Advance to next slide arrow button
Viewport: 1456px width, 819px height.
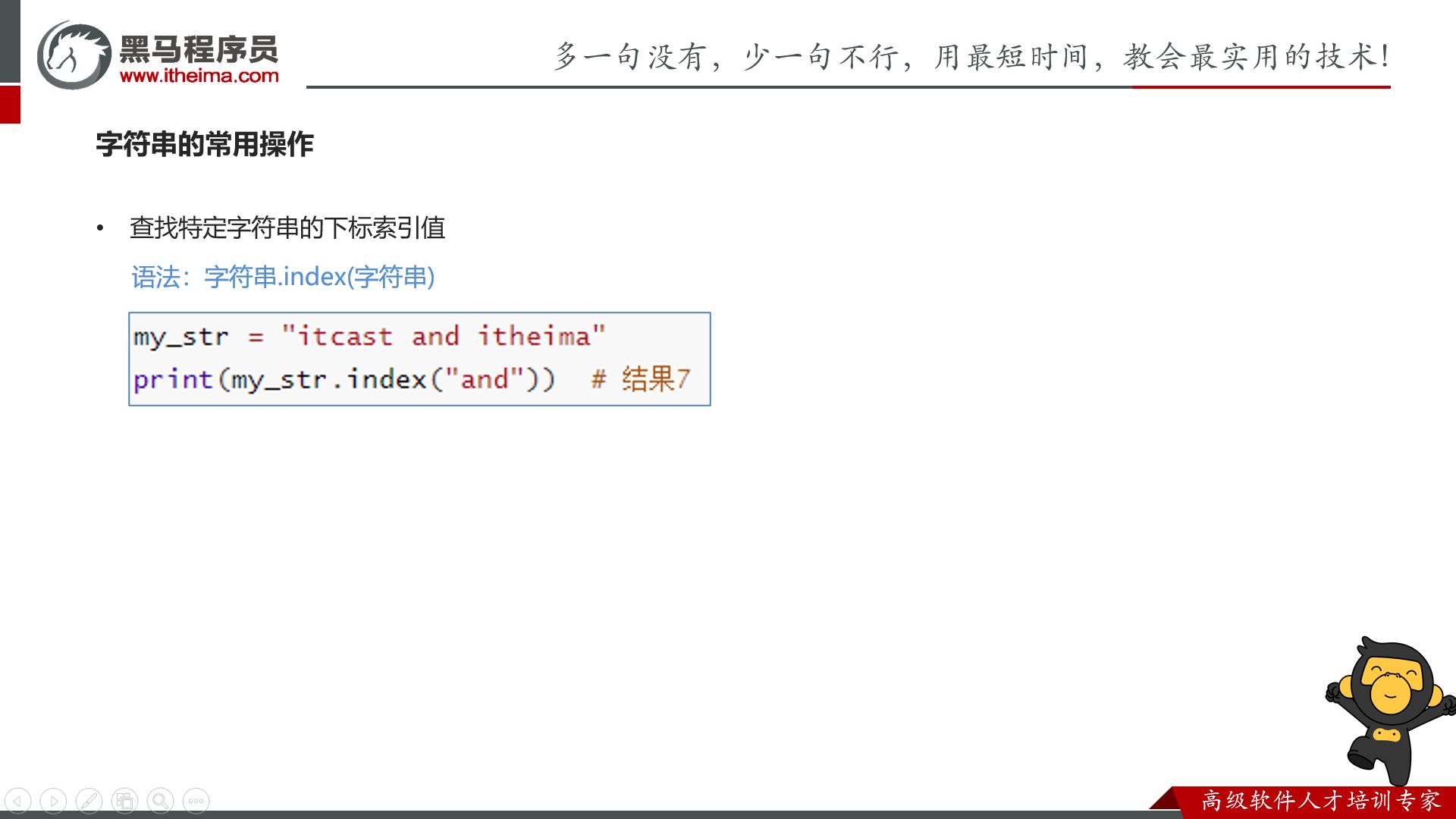tap(53, 801)
